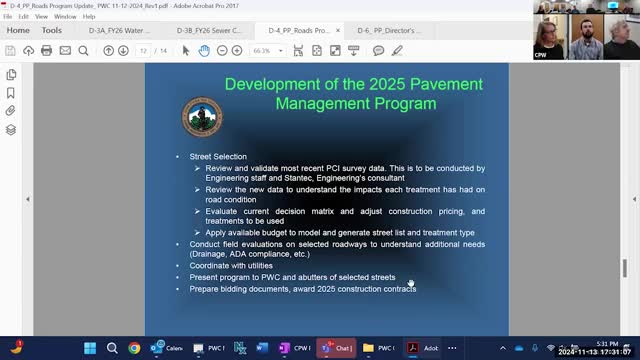The width and height of the screenshot is (640, 360).
Task: Expand the right tools pane arrow
Action: 634,199
